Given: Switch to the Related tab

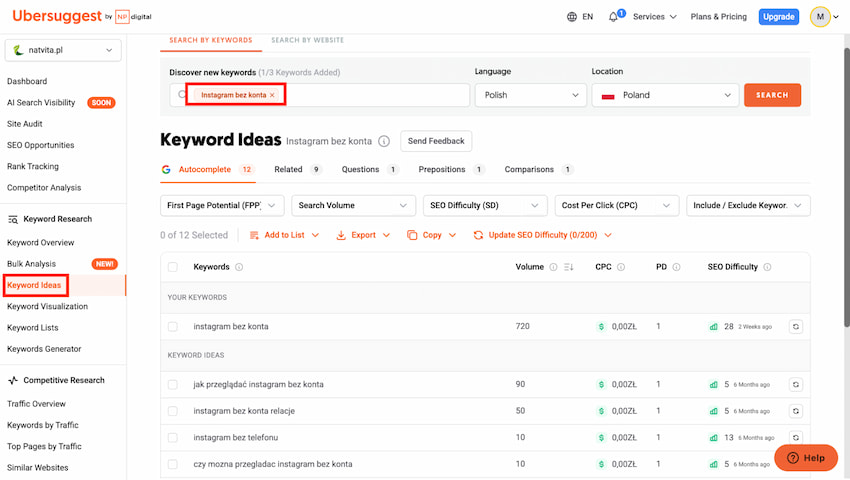Looking at the screenshot, I should point(298,170).
